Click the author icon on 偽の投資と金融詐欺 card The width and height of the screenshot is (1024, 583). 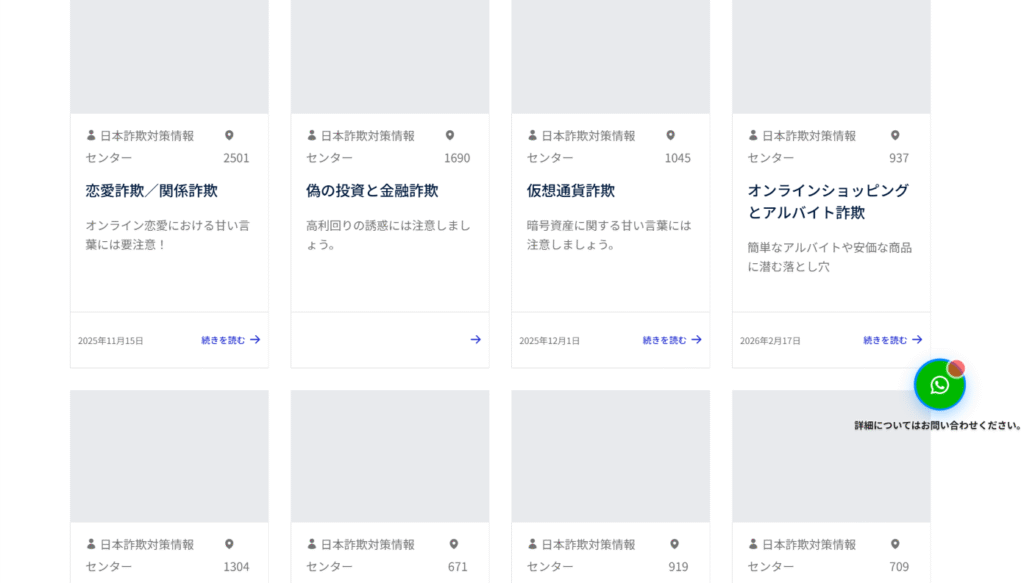click(x=312, y=135)
